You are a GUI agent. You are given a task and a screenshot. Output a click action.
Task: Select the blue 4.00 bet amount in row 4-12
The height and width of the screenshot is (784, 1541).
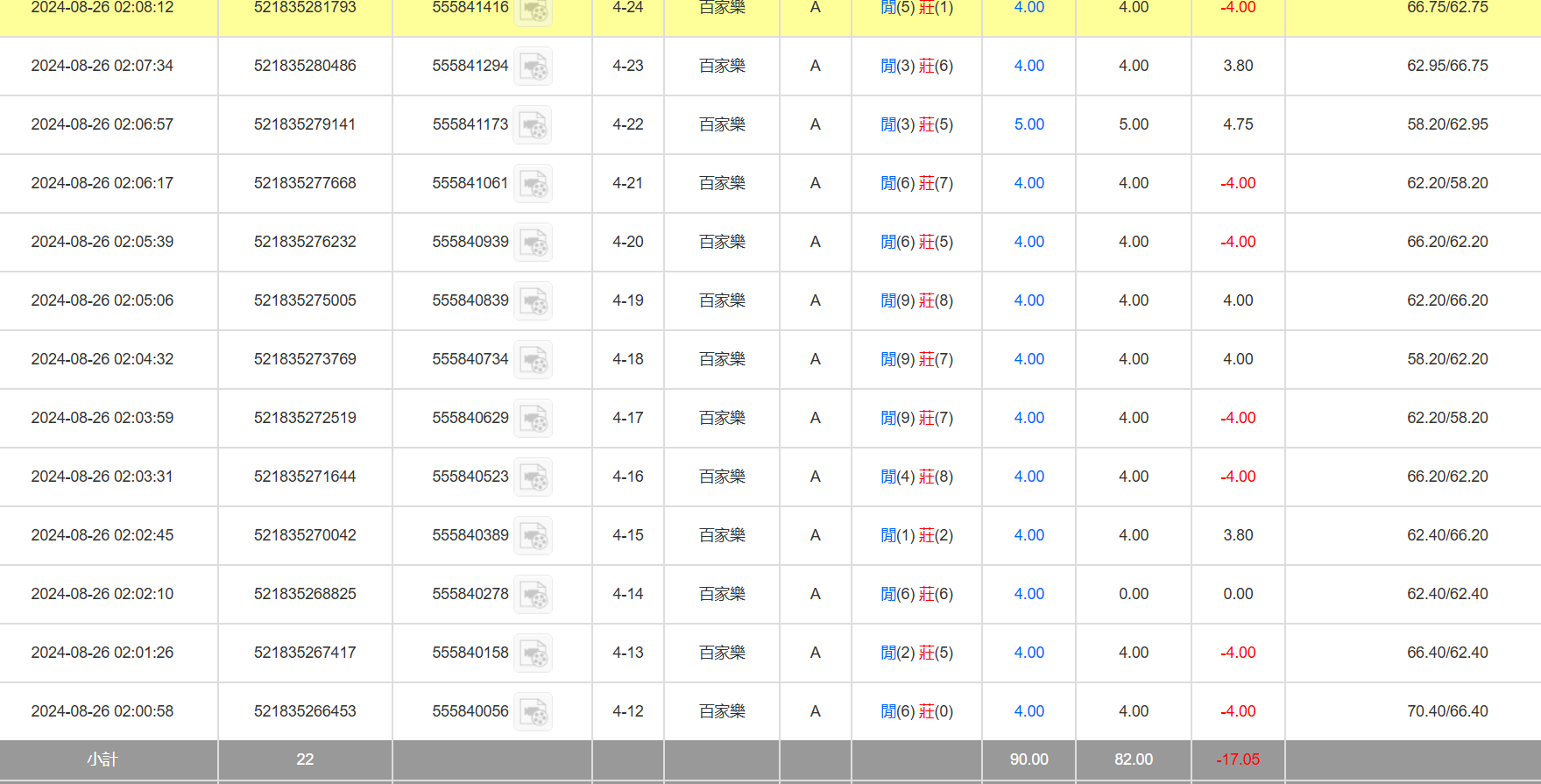(x=1029, y=711)
